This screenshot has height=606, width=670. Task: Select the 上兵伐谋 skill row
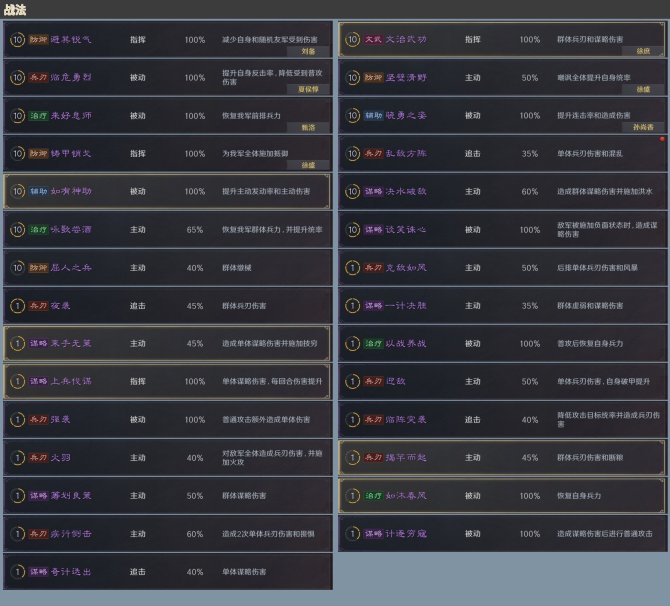167,381
